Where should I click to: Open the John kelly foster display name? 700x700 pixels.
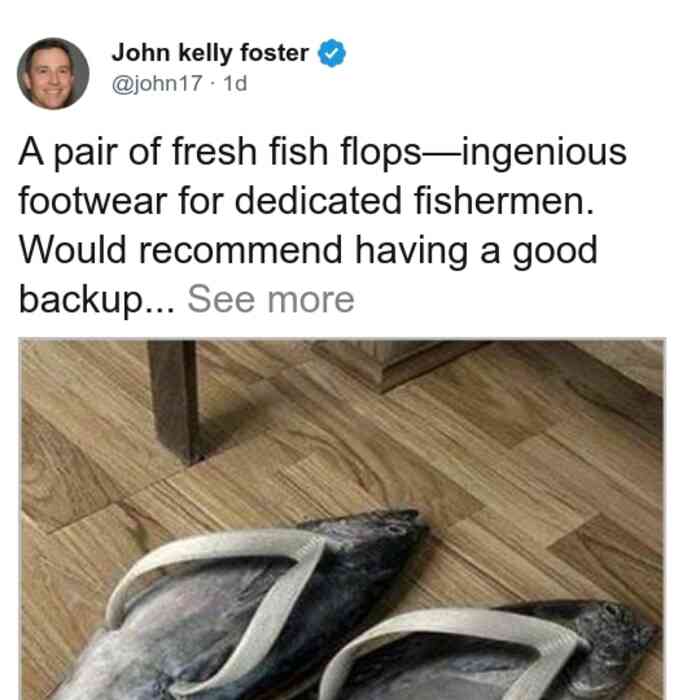[210, 53]
